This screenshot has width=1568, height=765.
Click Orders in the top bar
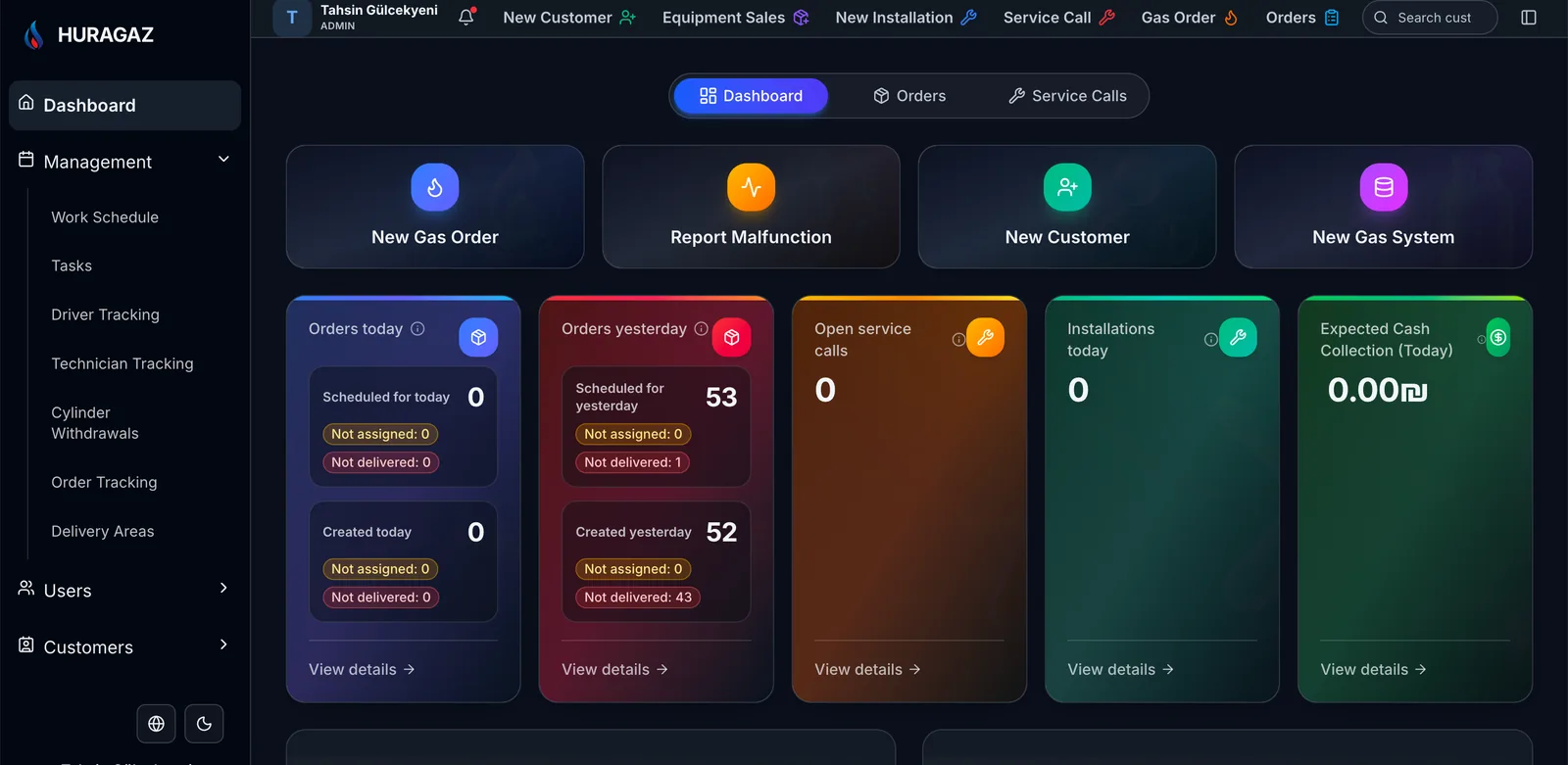pos(1302,18)
